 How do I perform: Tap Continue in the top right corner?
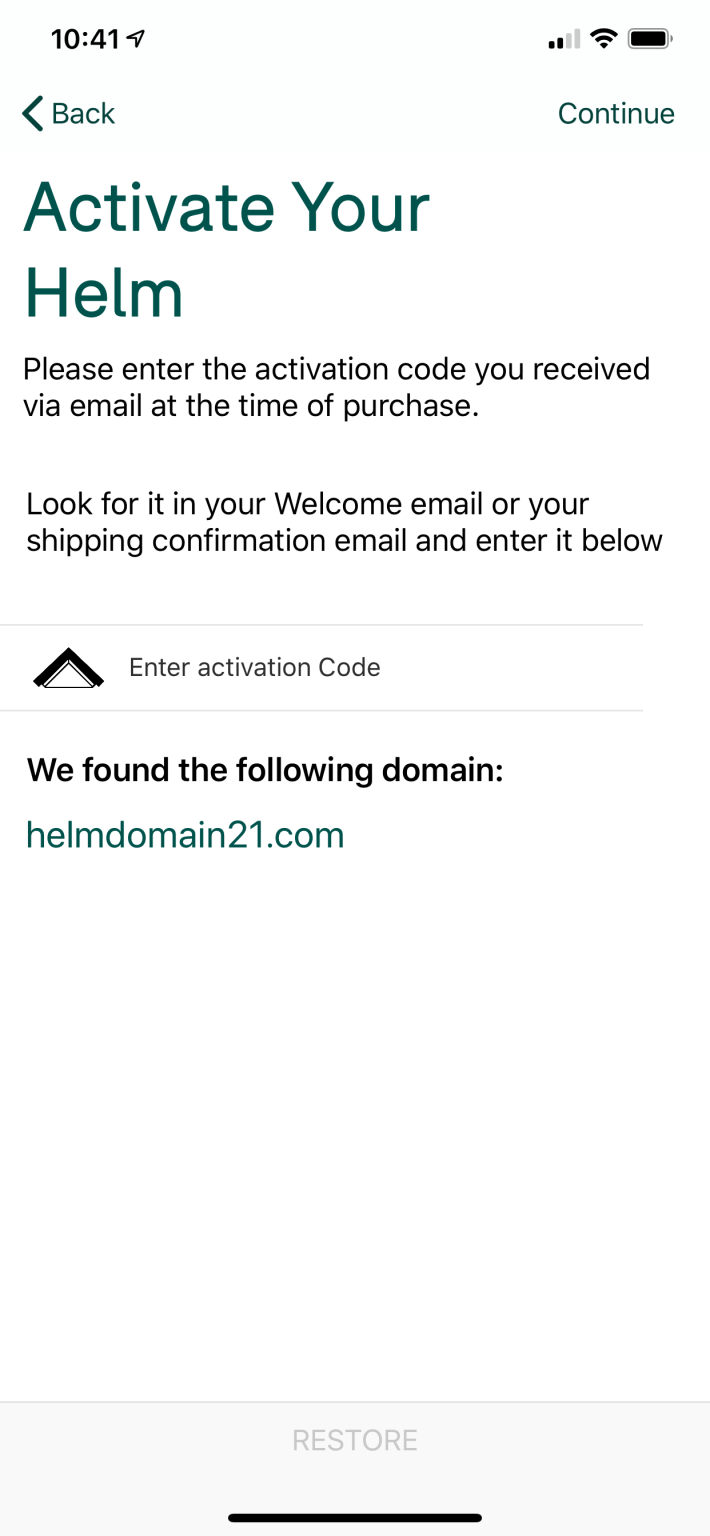pyautogui.click(x=616, y=113)
